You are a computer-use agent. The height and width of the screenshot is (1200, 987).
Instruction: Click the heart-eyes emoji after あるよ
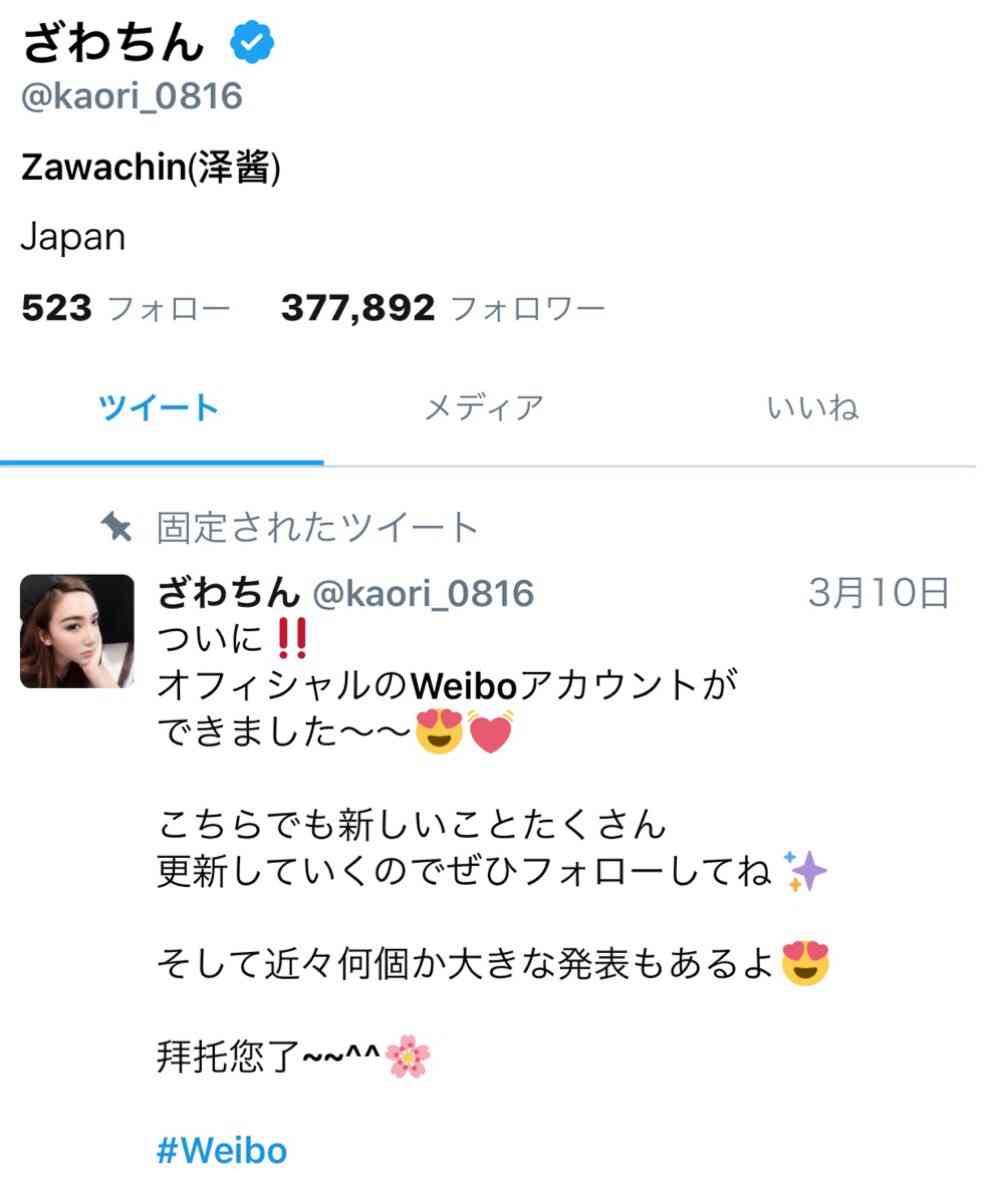point(806,964)
